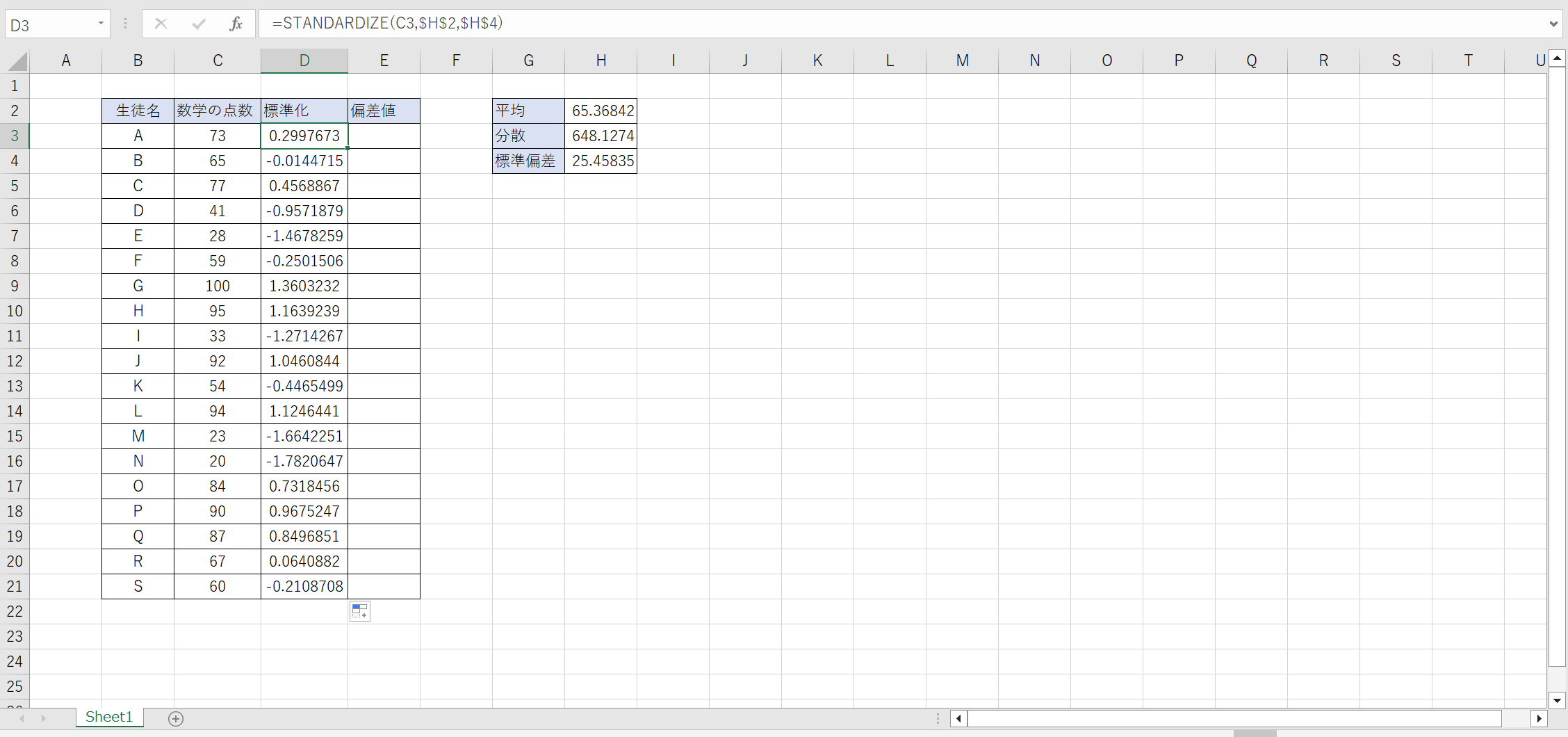Screen dimensions: 1568x737
Task: Select column D by its header
Action: pos(304,60)
